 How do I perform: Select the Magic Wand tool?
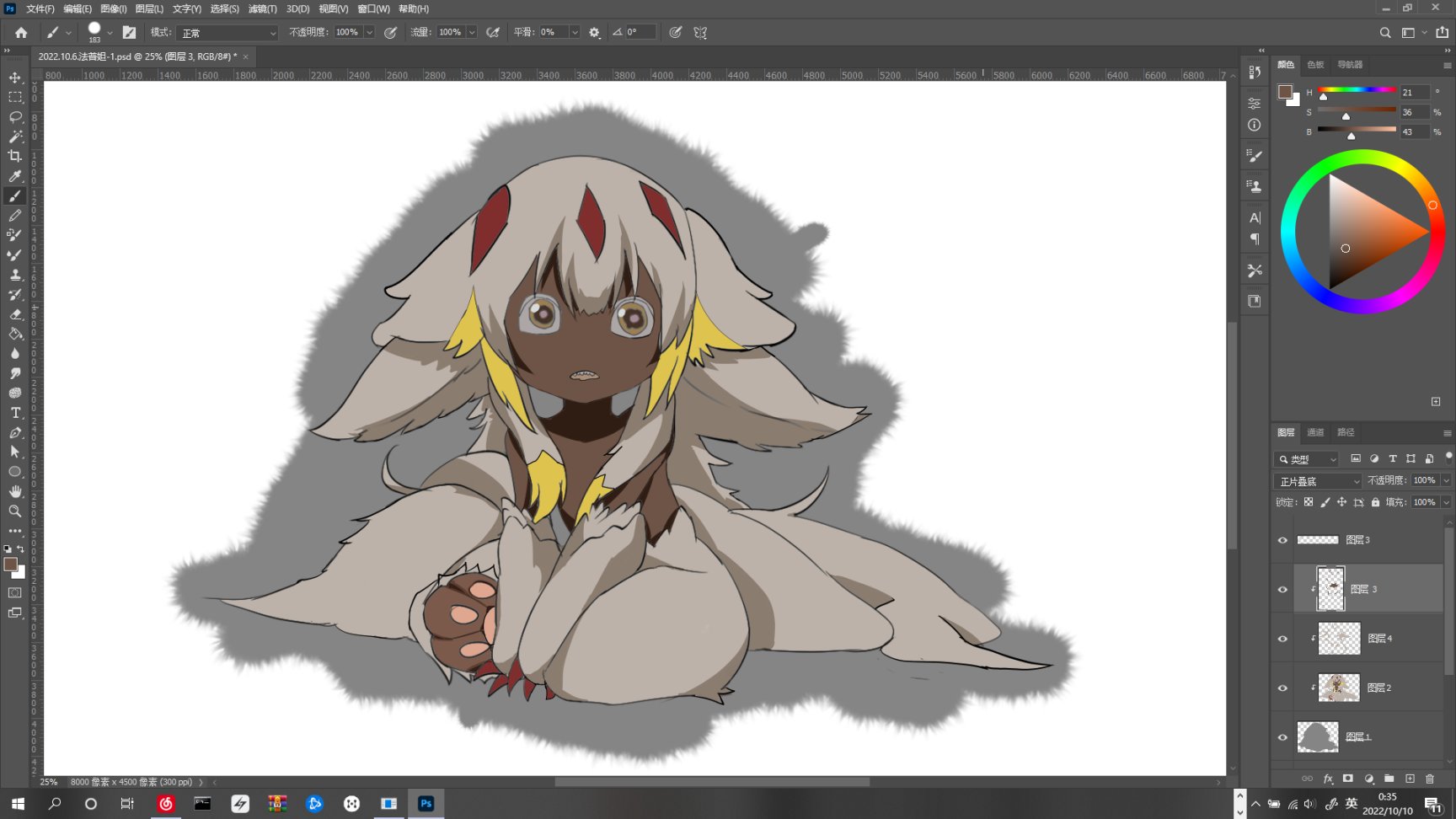(15, 136)
